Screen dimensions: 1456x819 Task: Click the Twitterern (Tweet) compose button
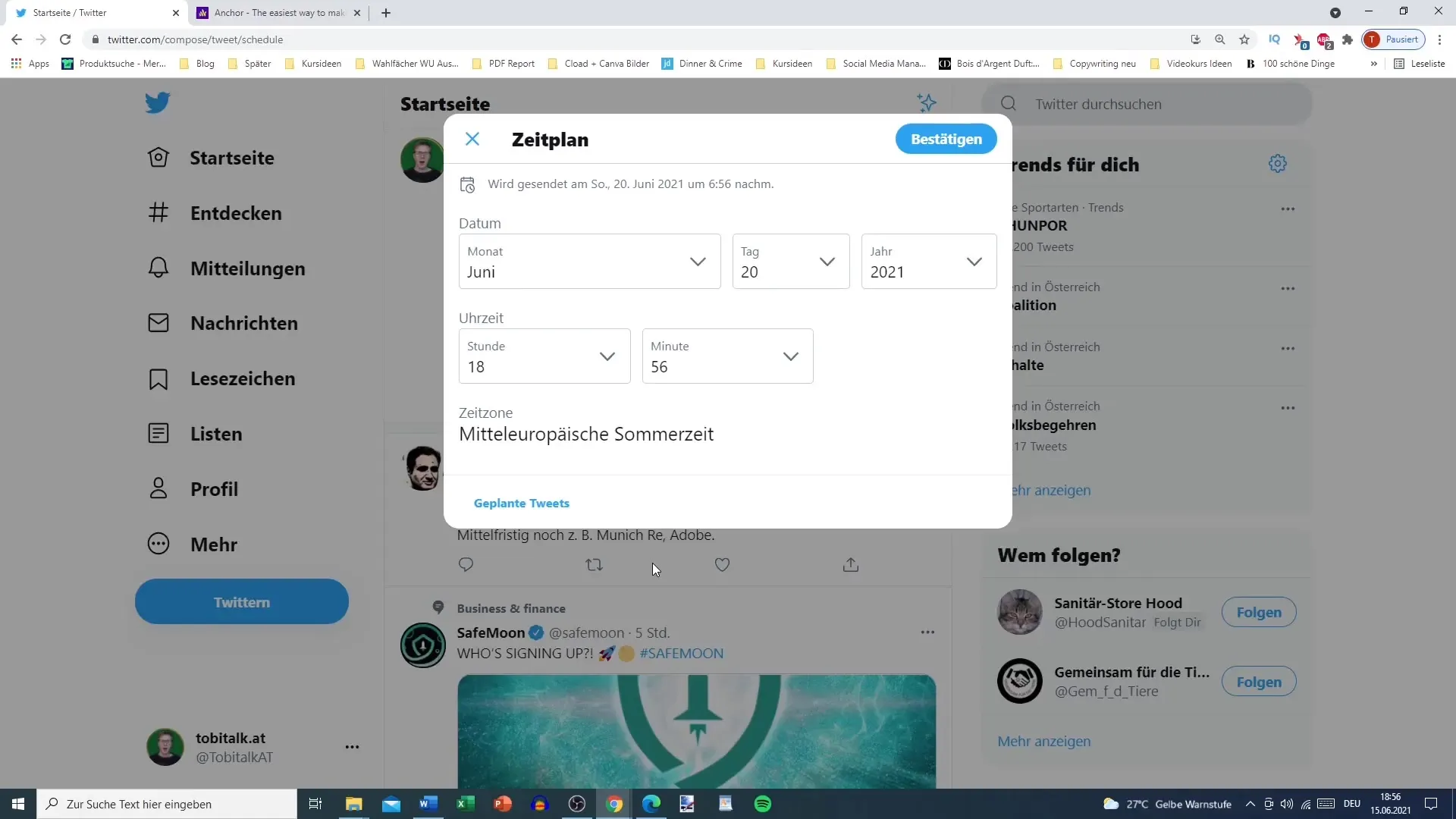[x=243, y=602]
